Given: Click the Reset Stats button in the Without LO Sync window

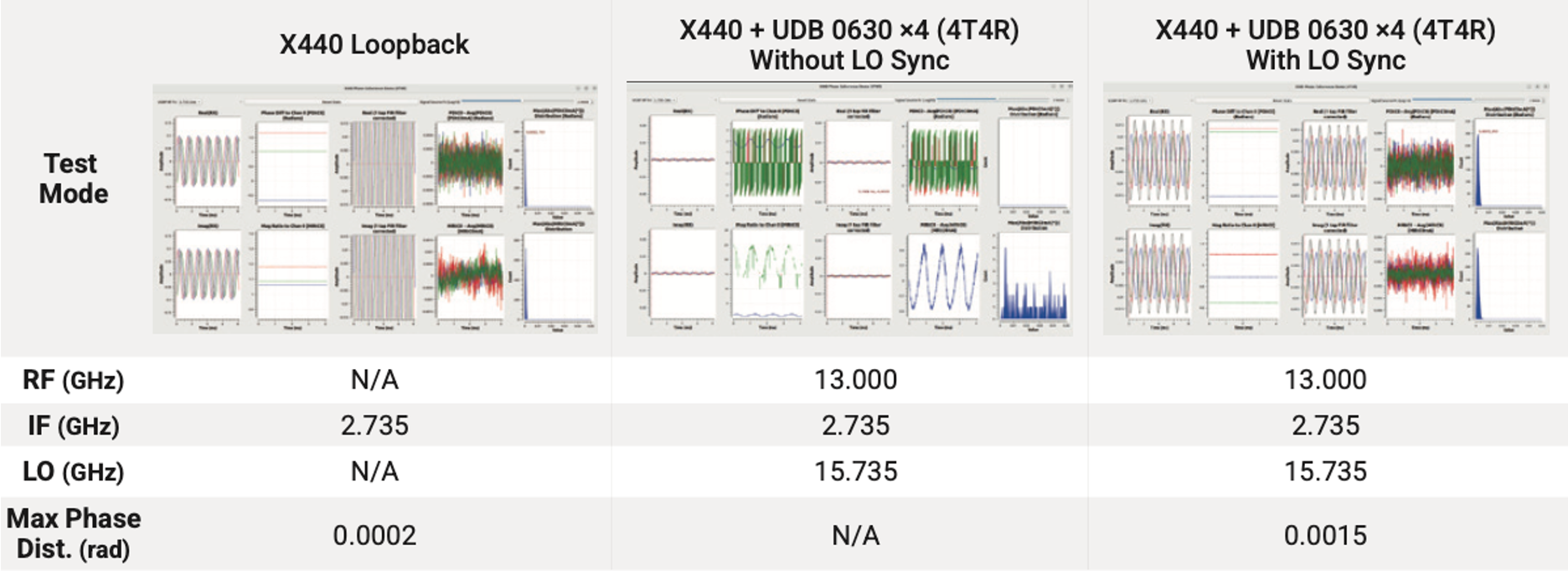Looking at the screenshot, I should coord(807,100).
